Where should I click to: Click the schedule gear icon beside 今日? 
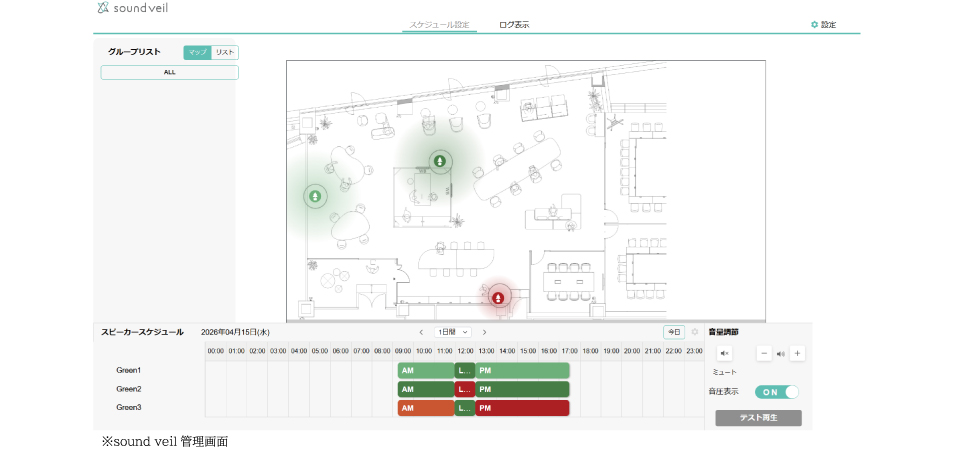(x=695, y=332)
